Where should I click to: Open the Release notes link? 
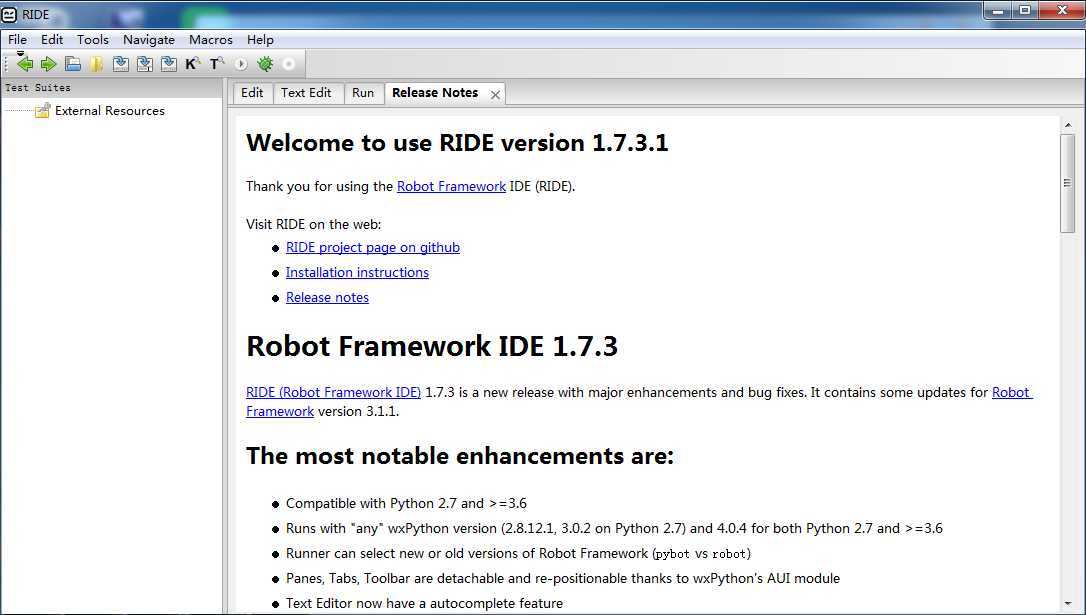point(328,297)
